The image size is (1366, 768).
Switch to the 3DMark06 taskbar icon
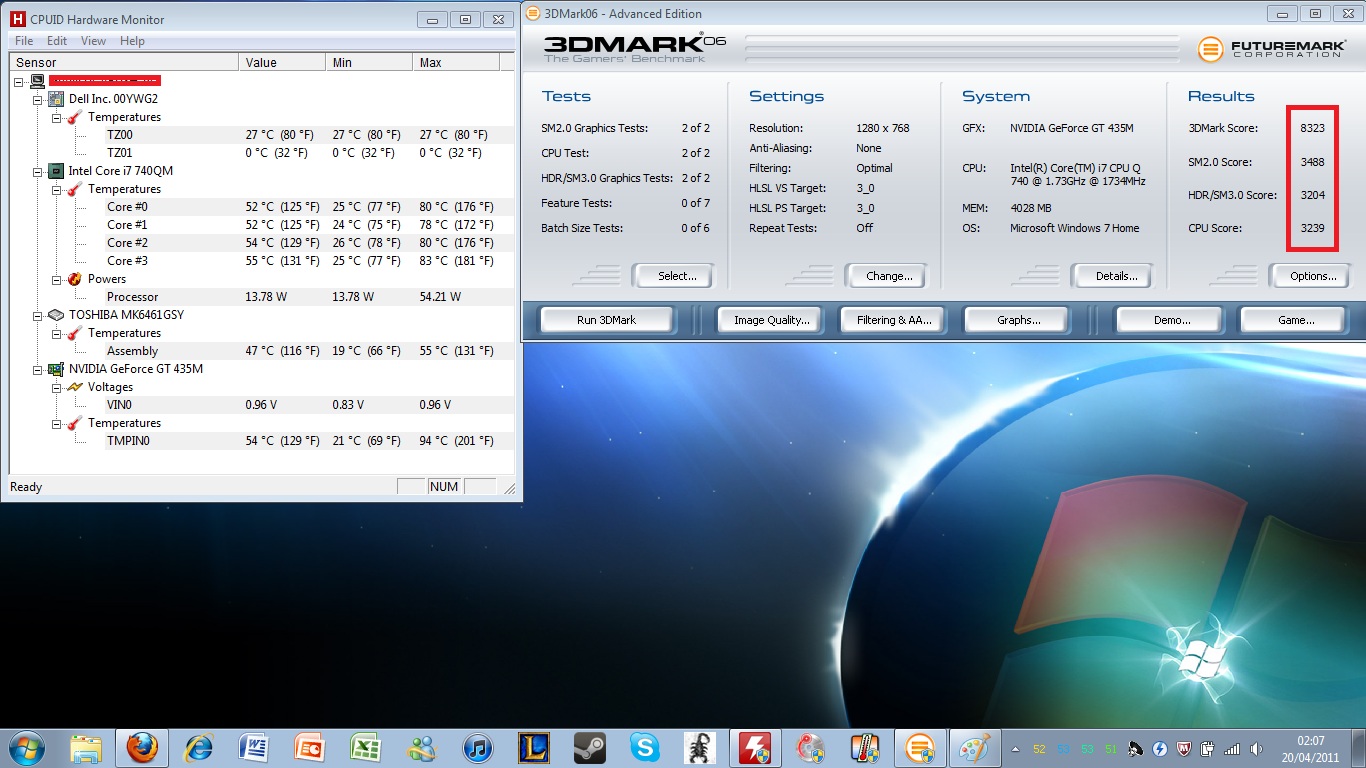(x=919, y=747)
